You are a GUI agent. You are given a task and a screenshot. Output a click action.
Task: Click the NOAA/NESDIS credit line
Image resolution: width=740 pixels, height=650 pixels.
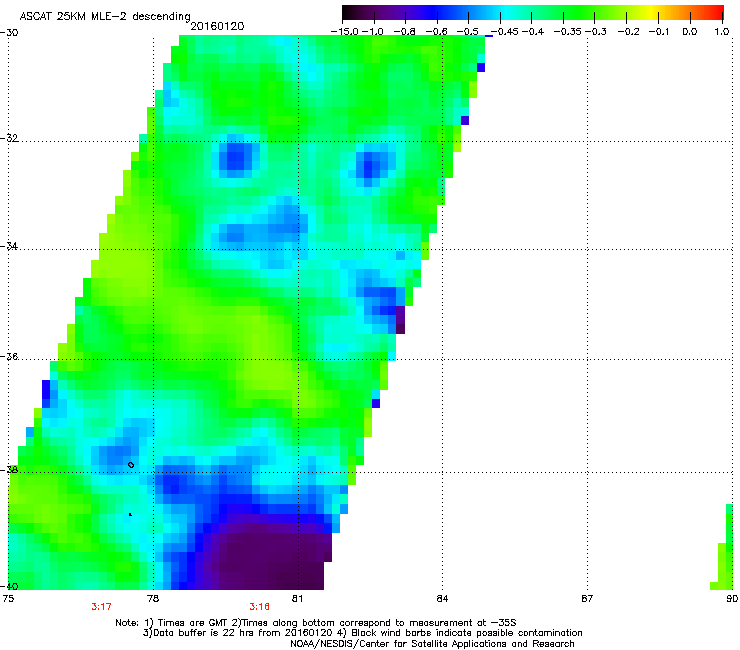[x=432, y=644]
